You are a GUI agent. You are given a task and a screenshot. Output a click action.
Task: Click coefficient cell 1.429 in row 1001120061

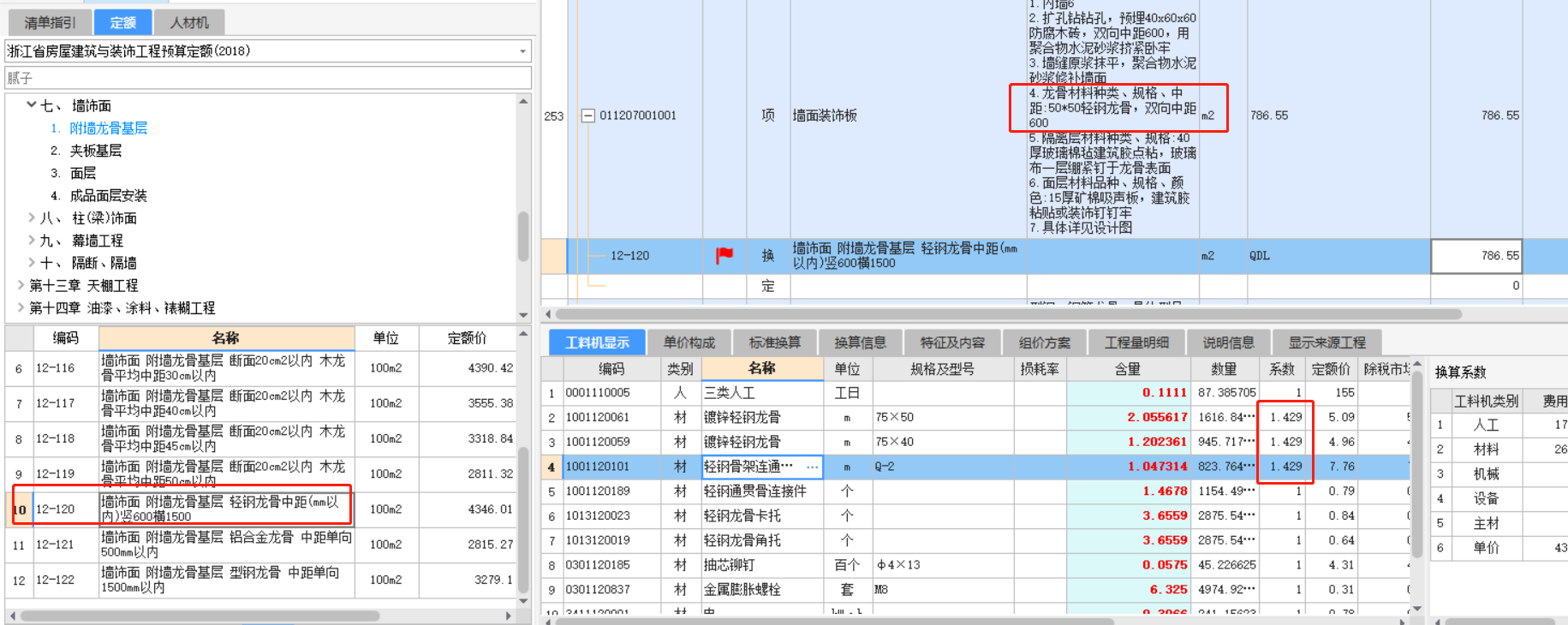point(1282,418)
